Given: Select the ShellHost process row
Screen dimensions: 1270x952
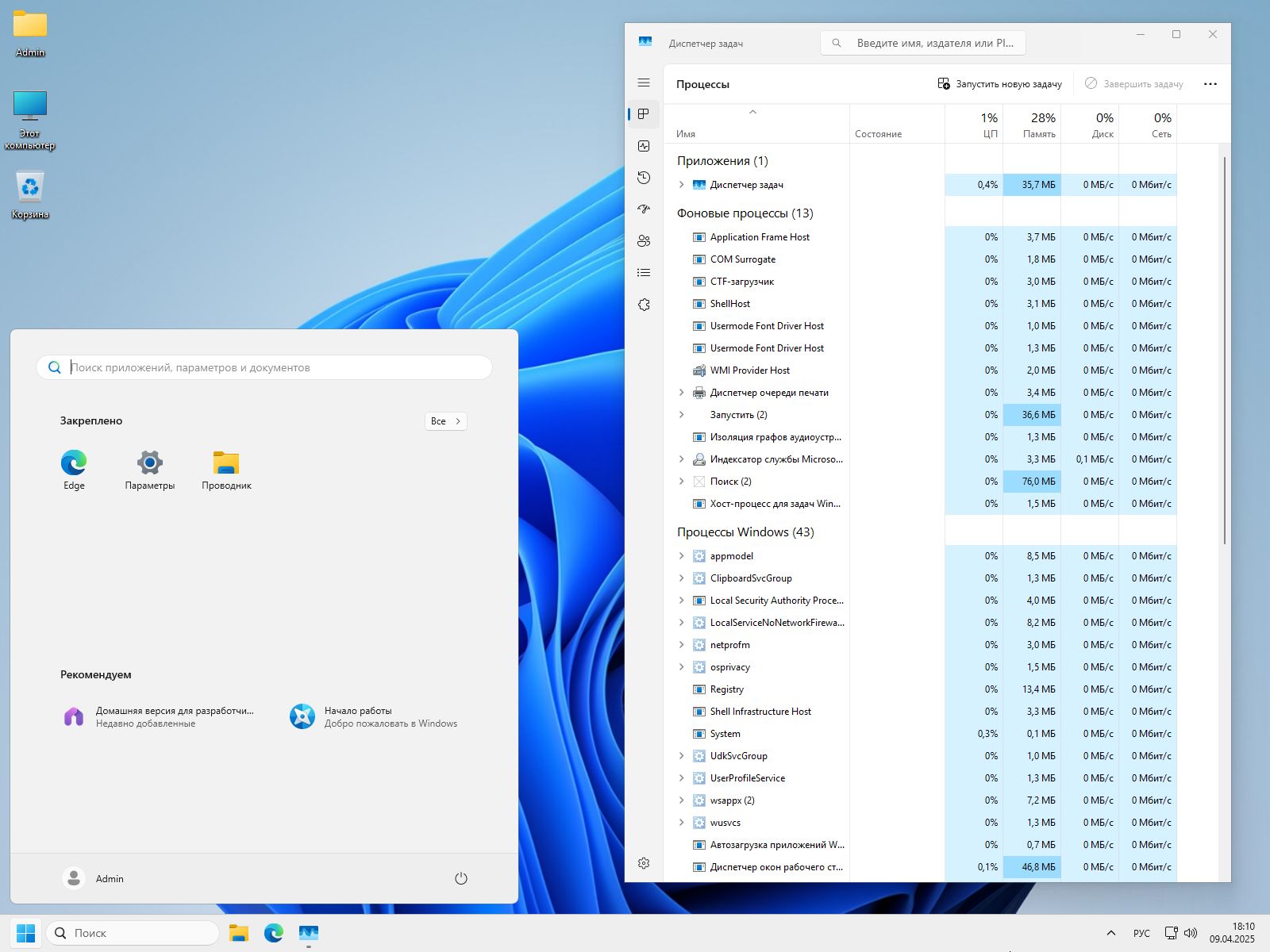Looking at the screenshot, I should pyautogui.click(x=921, y=304).
